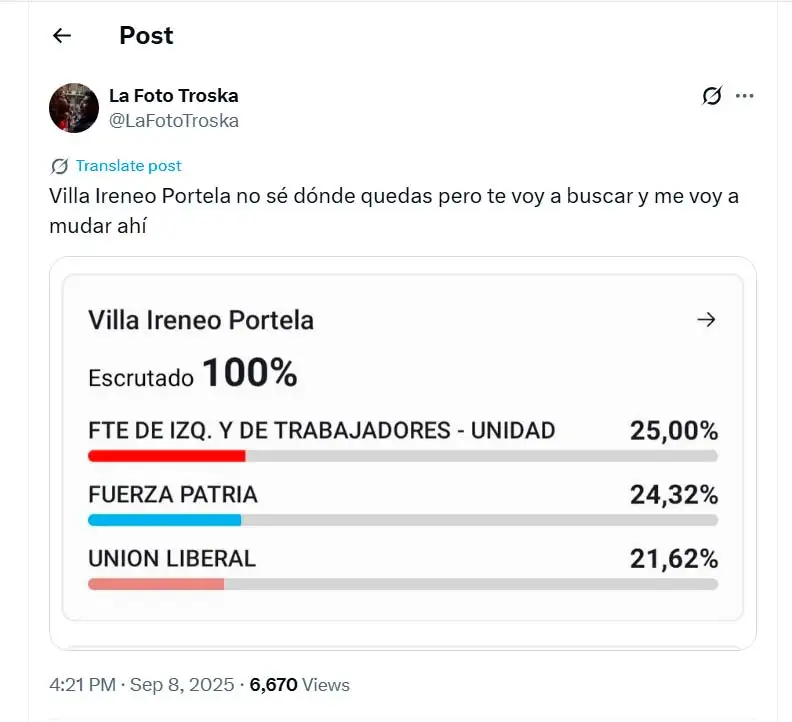Click the 6,670 Views count
The width and height of the screenshot is (792, 722).
point(300,685)
